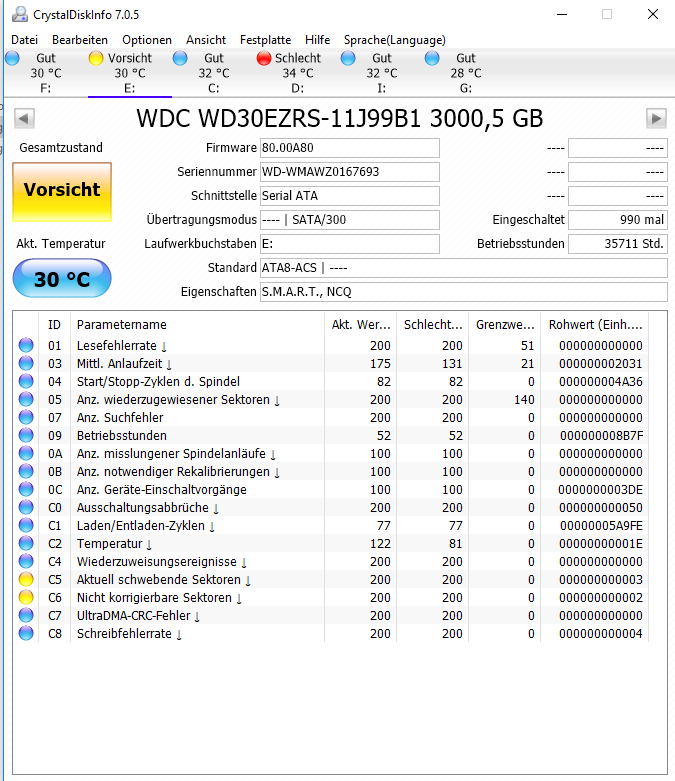Click the yellow Vorsicht health status button

[62, 192]
